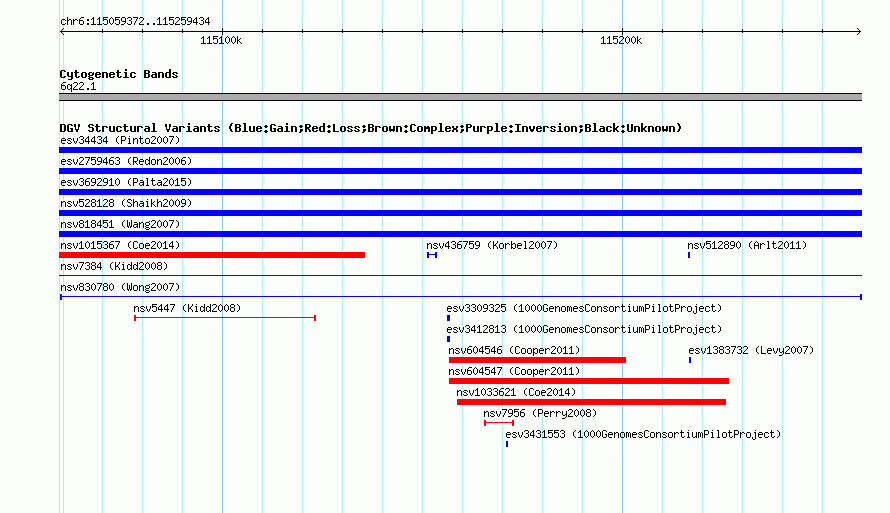890x513 pixels.
Task: Click the nsv830780 thin blue line
Action: [460, 297]
